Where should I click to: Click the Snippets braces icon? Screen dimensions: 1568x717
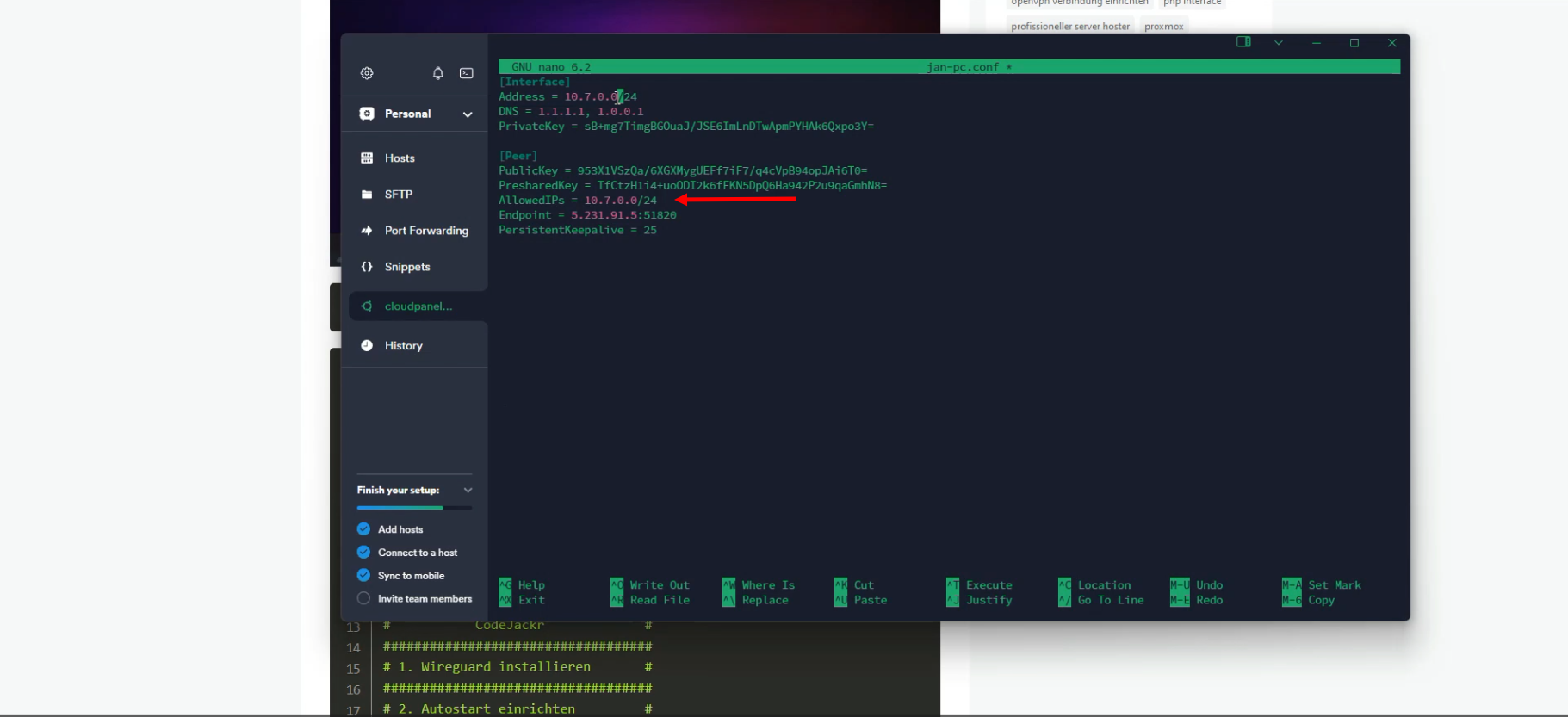[367, 267]
